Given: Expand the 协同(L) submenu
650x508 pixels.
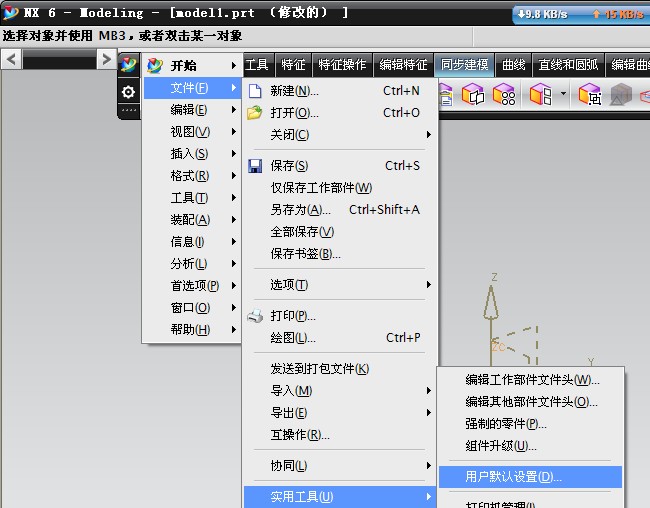Looking at the screenshot, I should tap(340, 466).
